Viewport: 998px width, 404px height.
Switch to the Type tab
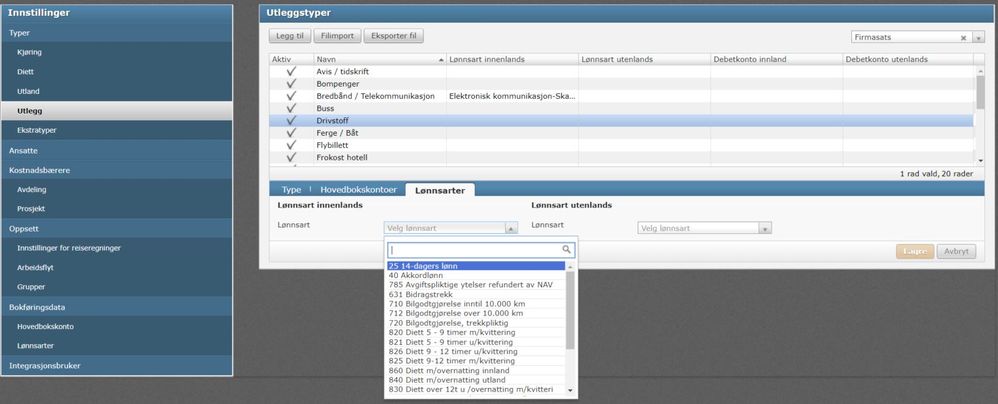[292, 190]
